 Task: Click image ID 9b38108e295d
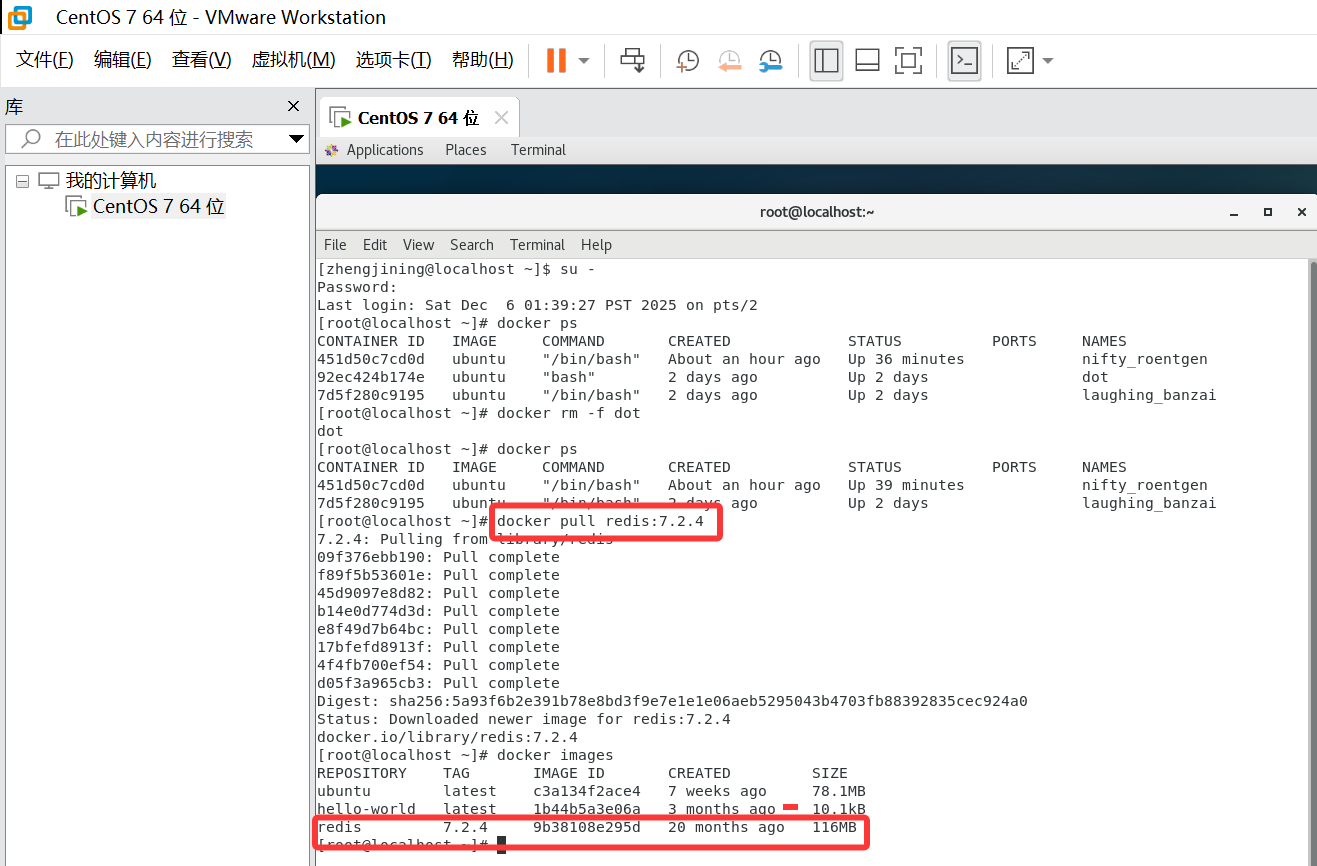[587, 827]
